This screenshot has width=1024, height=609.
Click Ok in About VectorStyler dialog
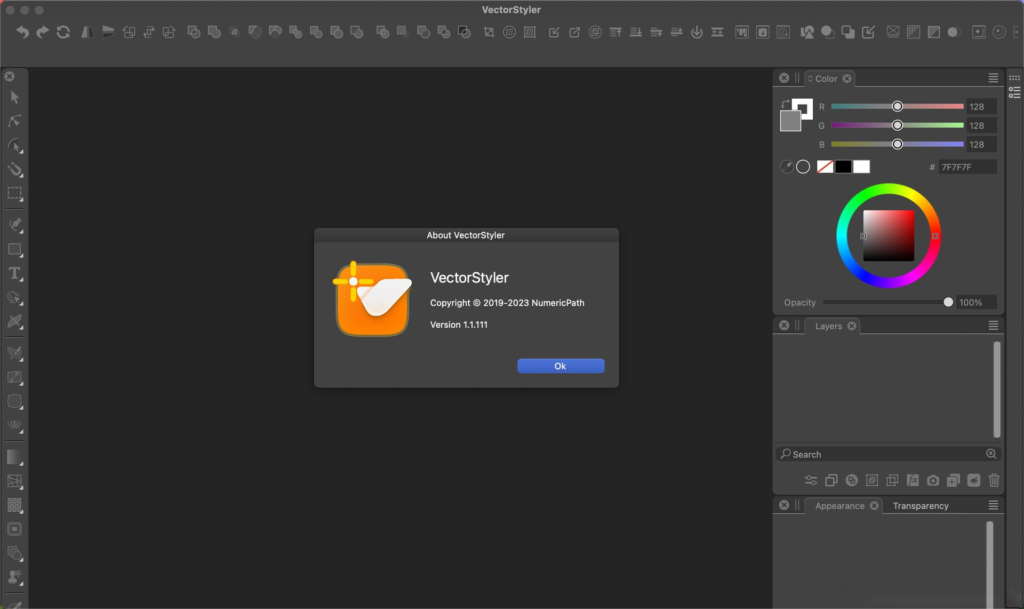pyautogui.click(x=560, y=366)
